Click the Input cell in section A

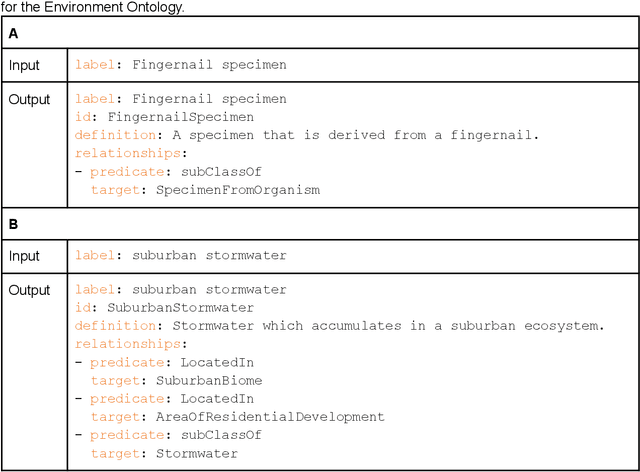point(25,65)
